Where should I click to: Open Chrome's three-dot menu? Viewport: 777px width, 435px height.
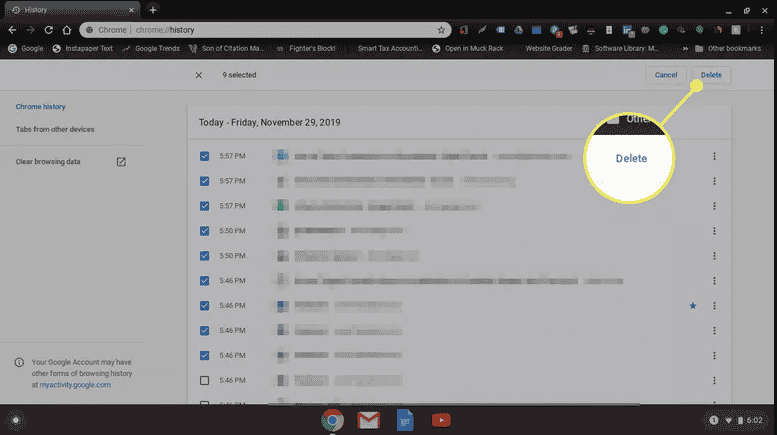click(762, 30)
